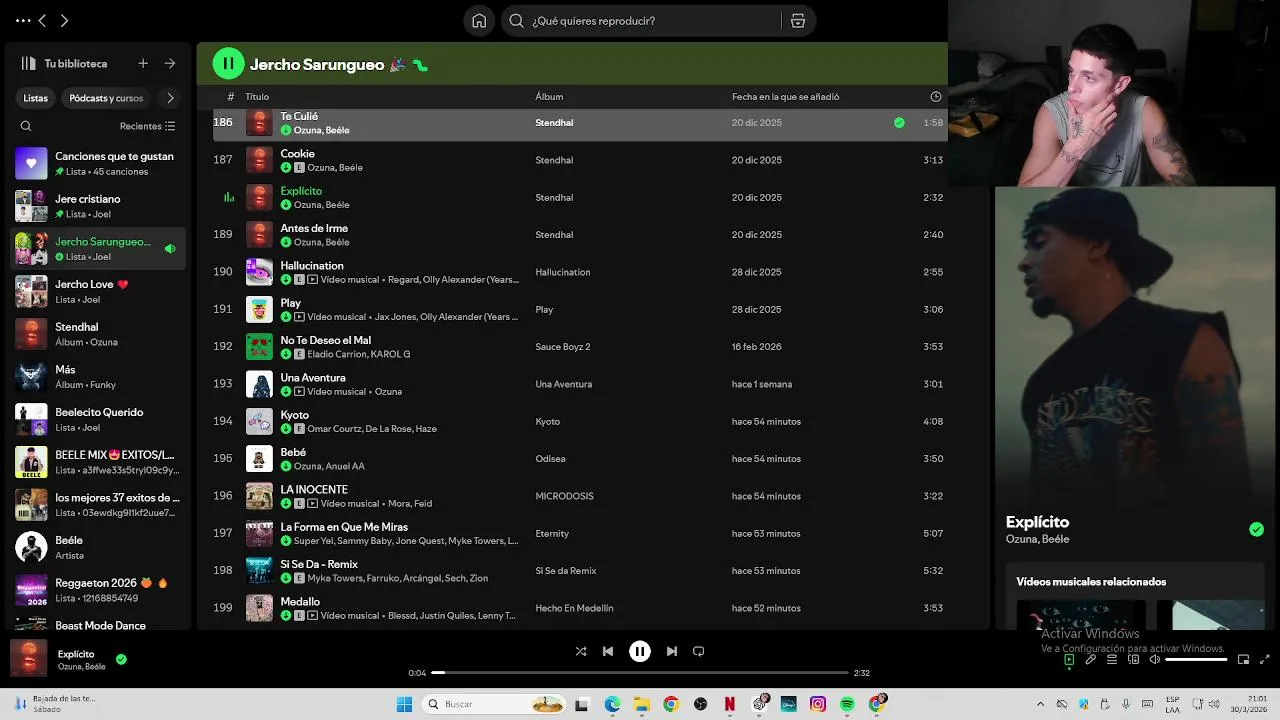Enter full screen mode in the player
This screenshot has width=1280, height=720.
point(1265,659)
